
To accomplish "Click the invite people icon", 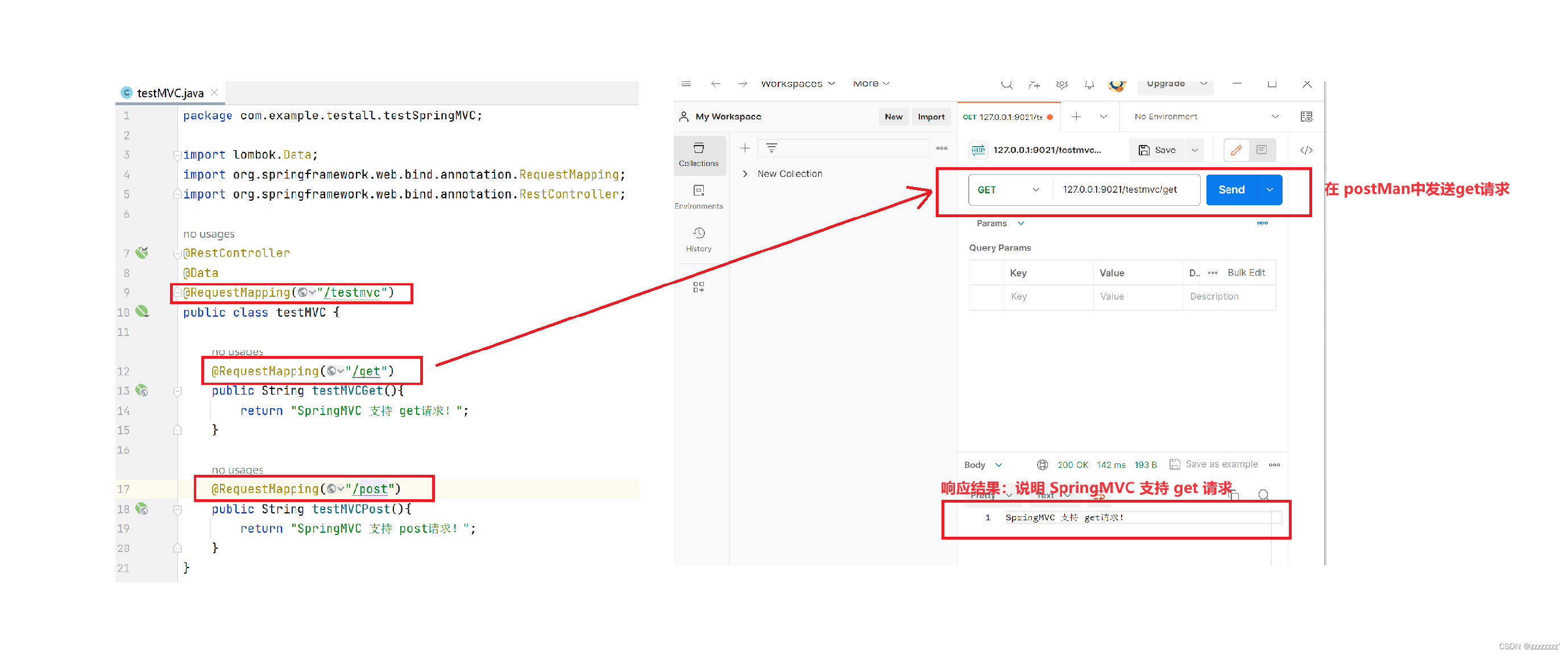I will tap(1034, 85).
